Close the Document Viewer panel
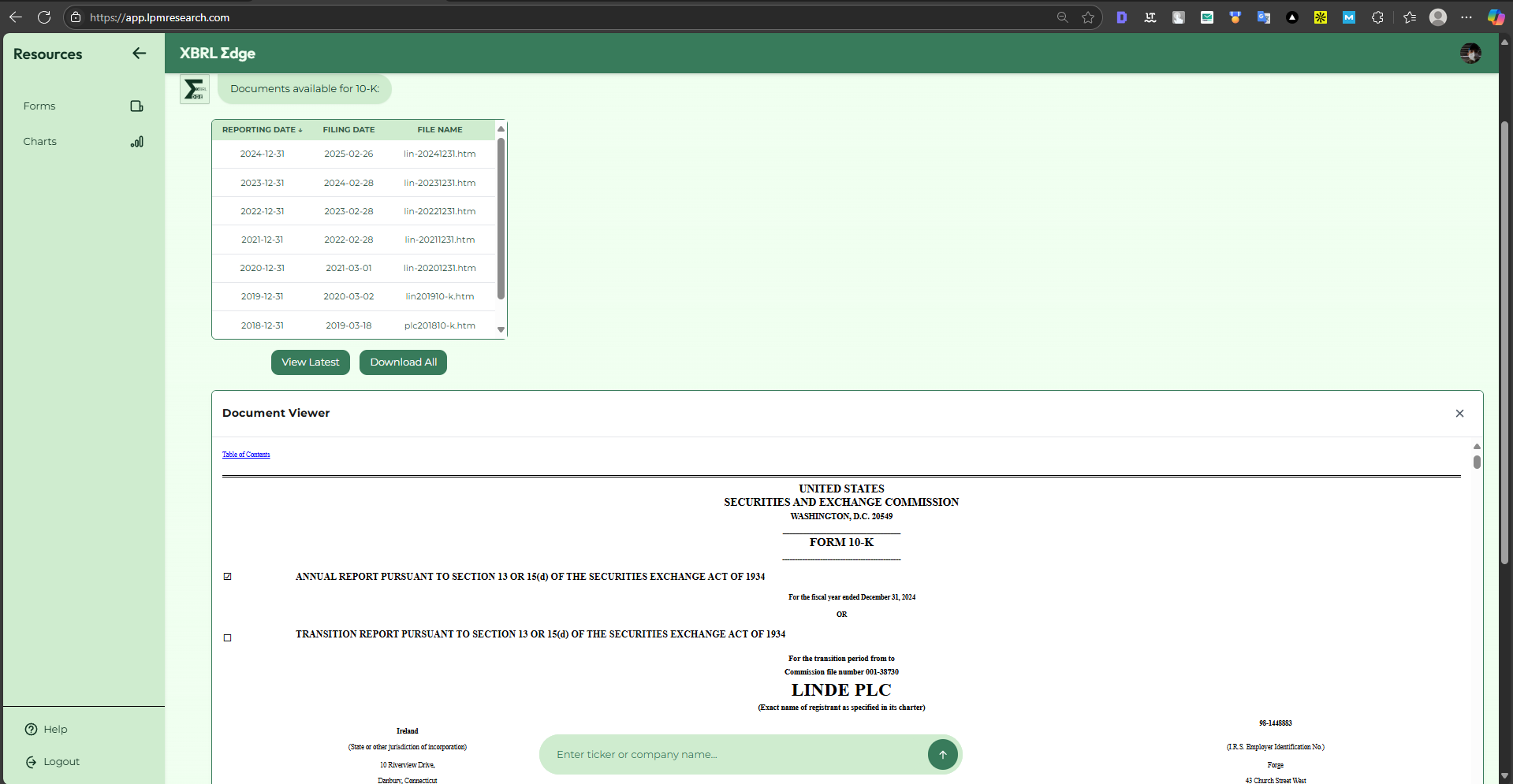1513x784 pixels. tap(1459, 414)
